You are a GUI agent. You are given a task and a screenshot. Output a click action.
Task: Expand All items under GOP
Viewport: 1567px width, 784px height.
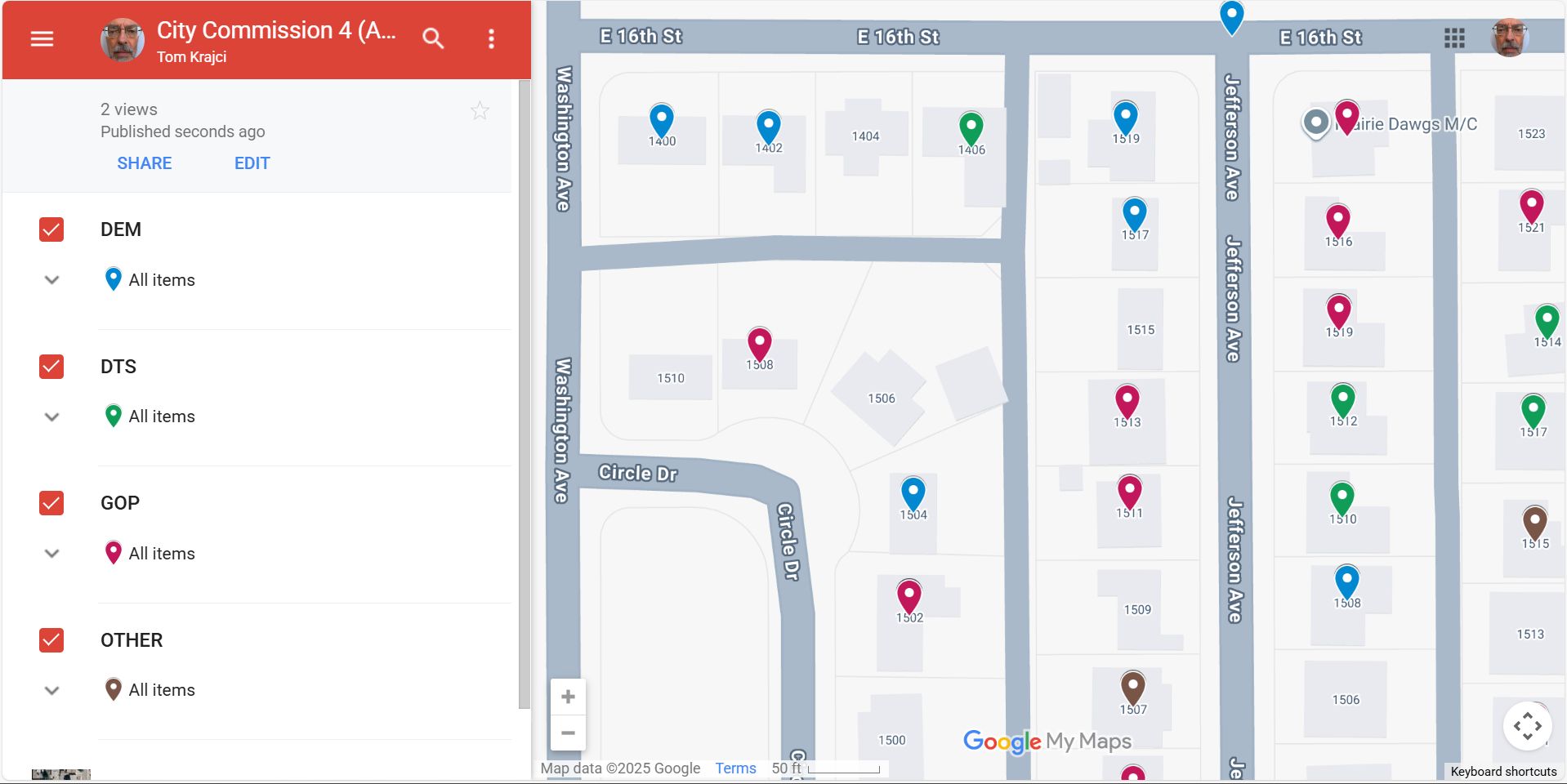point(51,552)
